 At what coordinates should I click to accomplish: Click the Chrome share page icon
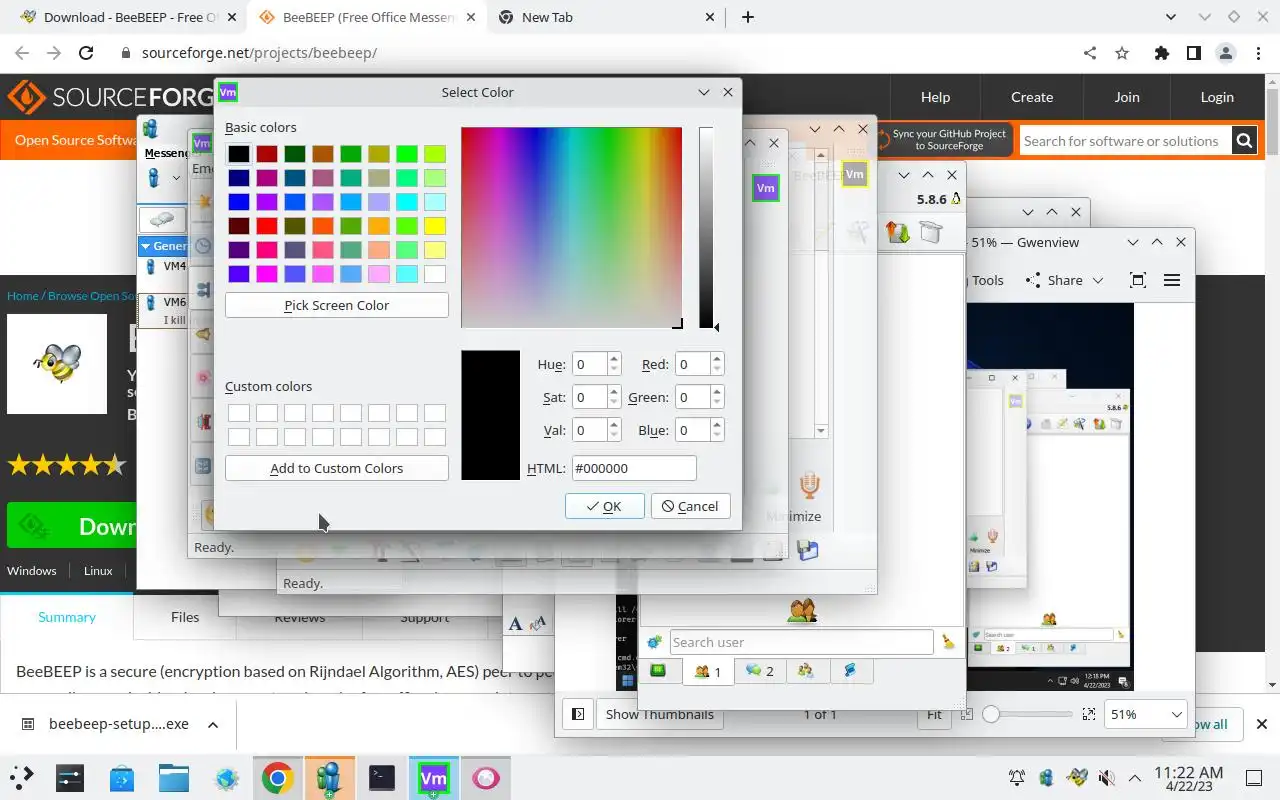click(x=1090, y=53)
